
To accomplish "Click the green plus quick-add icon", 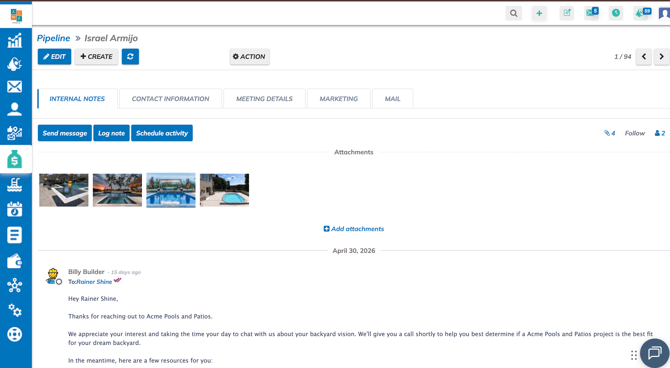I will tap(539, 13).
